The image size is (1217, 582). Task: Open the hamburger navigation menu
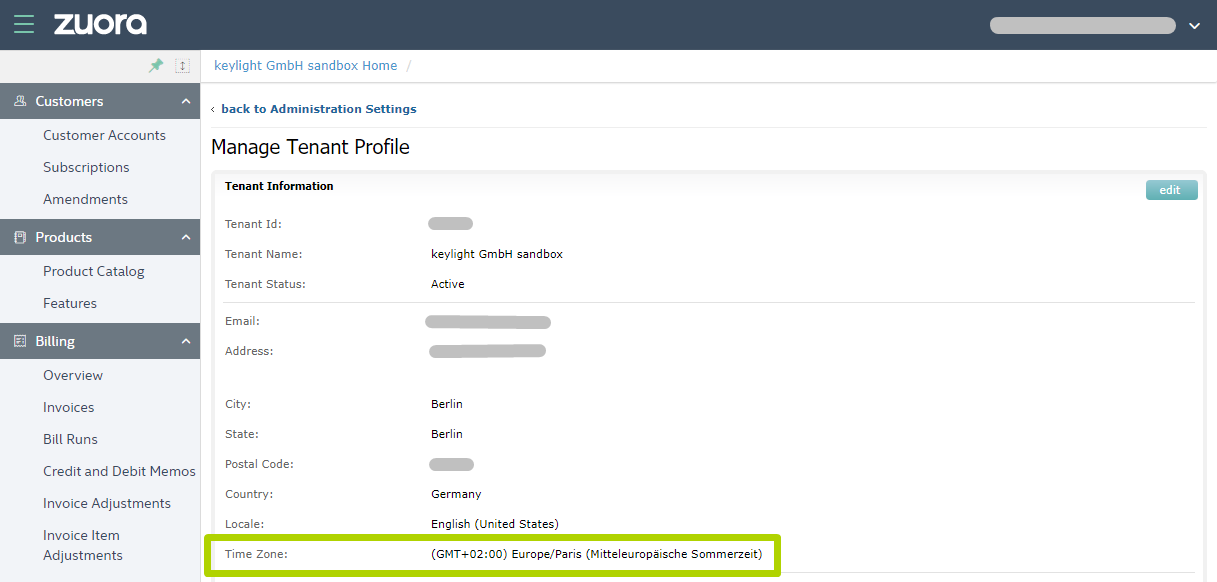[24, 25]
